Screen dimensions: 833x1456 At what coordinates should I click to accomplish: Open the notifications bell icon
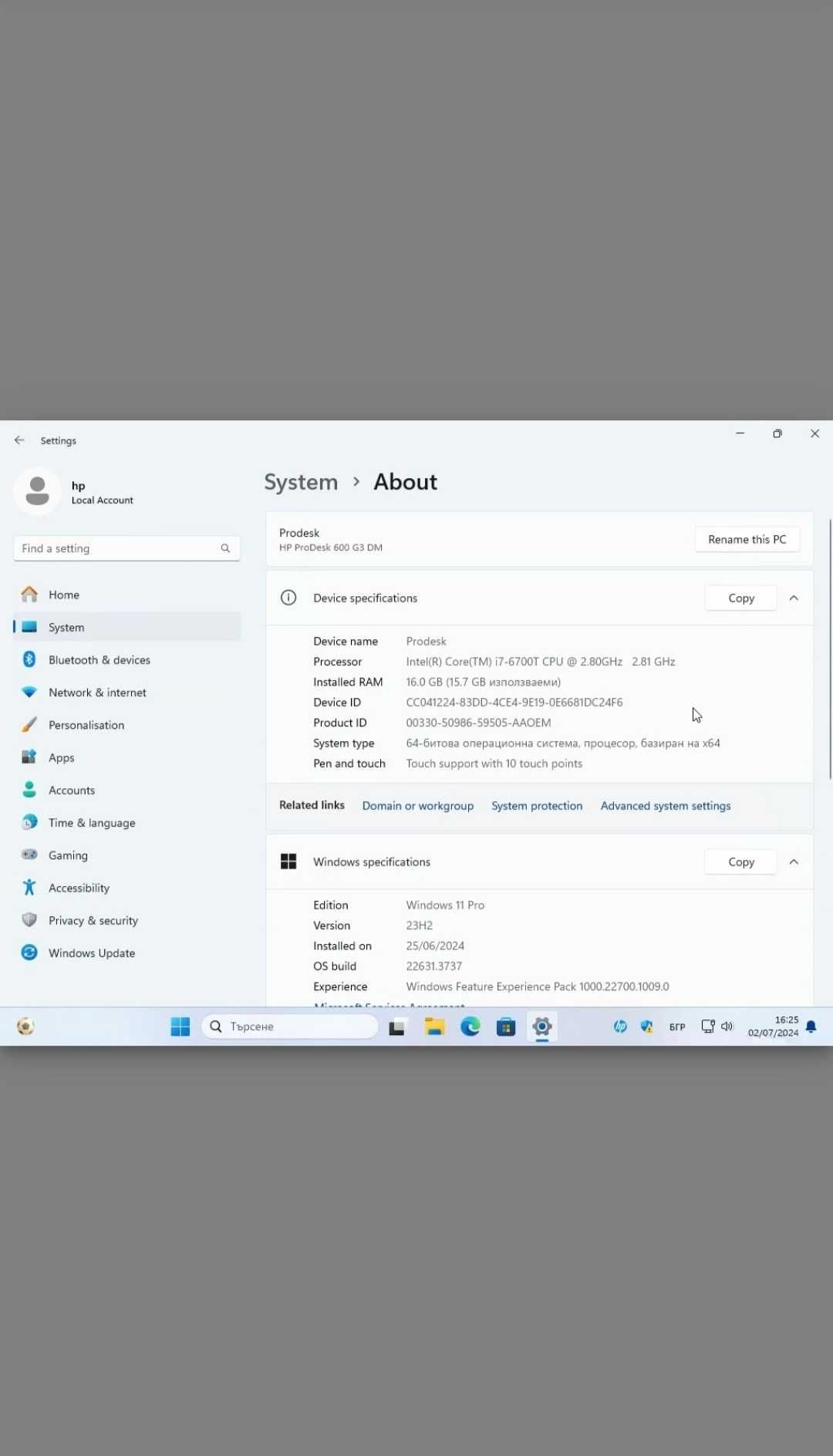click(x=811, y=1026)
